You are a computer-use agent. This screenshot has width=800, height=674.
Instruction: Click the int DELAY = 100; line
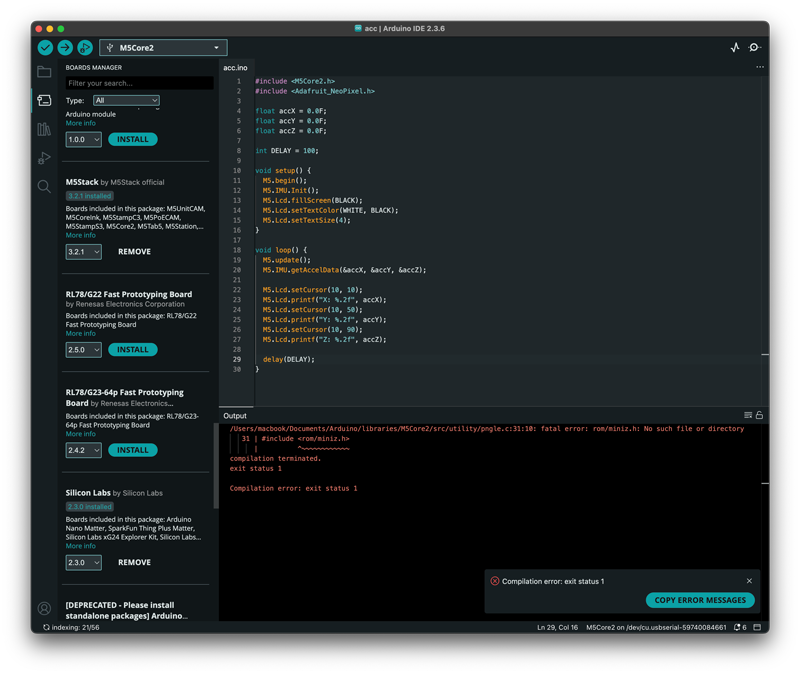tap(287, 151)
